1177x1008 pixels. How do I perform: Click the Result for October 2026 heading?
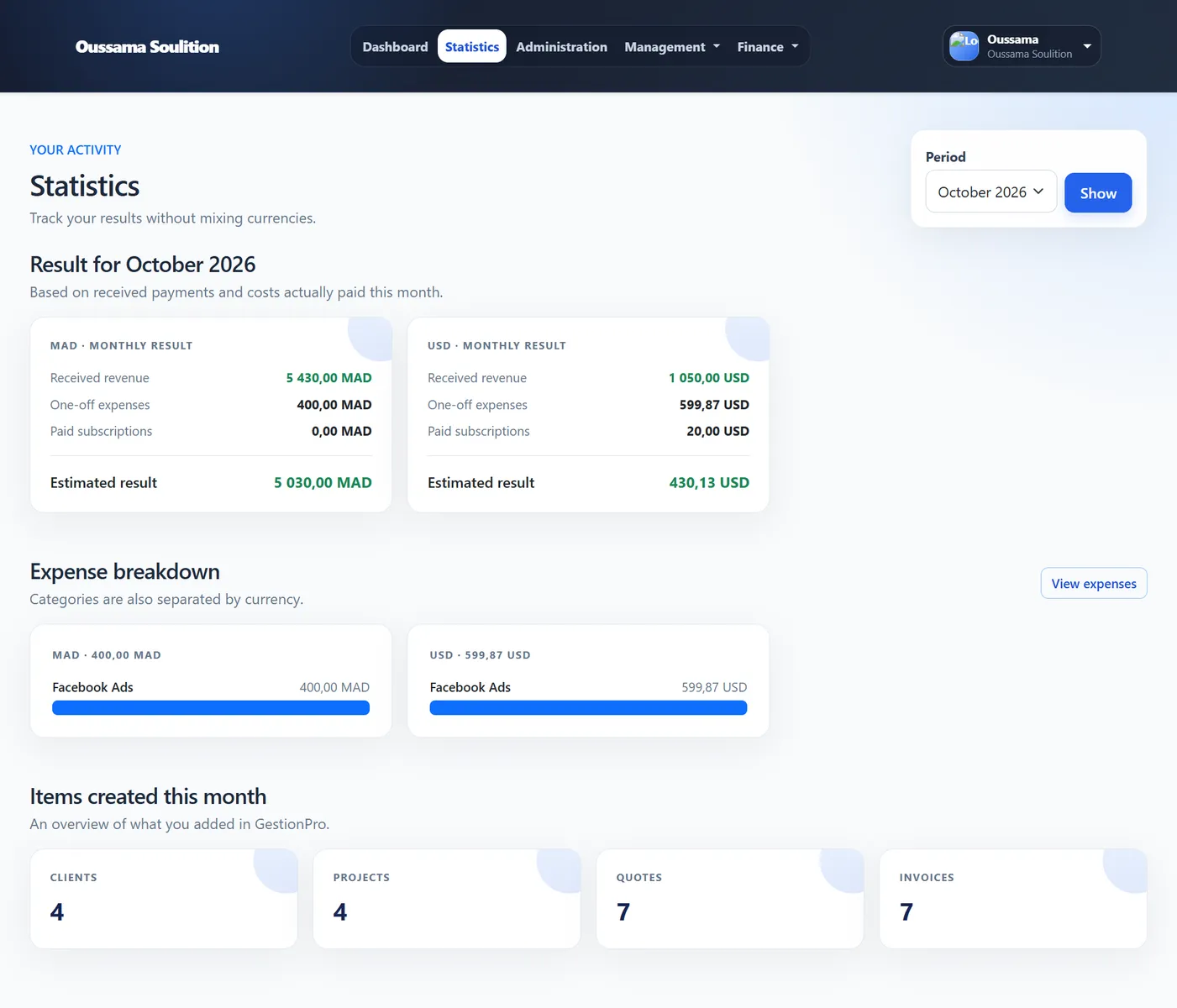143,265
